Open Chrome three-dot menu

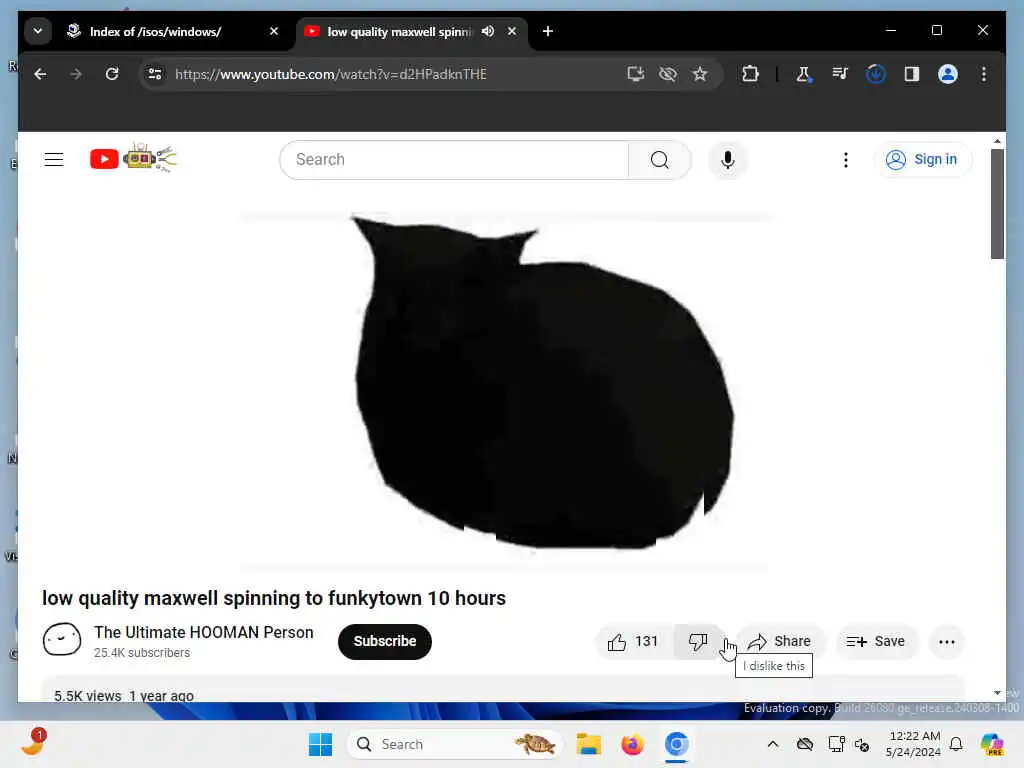(984, 74)
